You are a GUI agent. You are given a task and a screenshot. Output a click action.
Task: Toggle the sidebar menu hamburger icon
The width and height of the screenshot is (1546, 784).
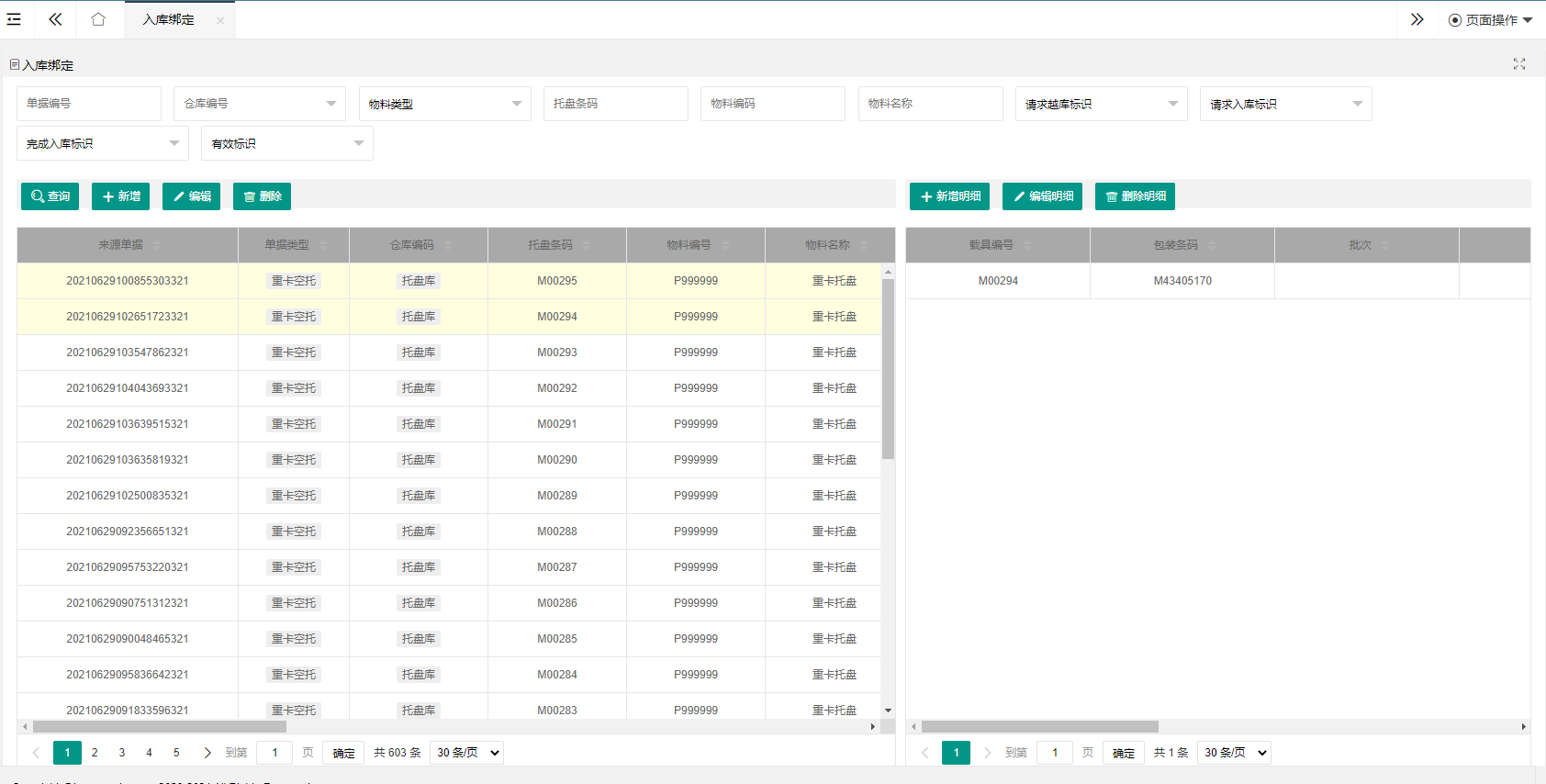(14, 19)
